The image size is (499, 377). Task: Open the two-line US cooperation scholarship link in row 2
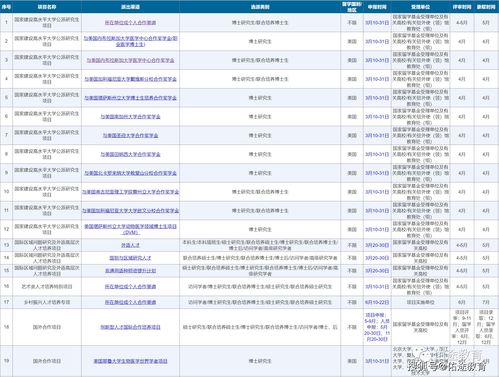click(130, 41)
